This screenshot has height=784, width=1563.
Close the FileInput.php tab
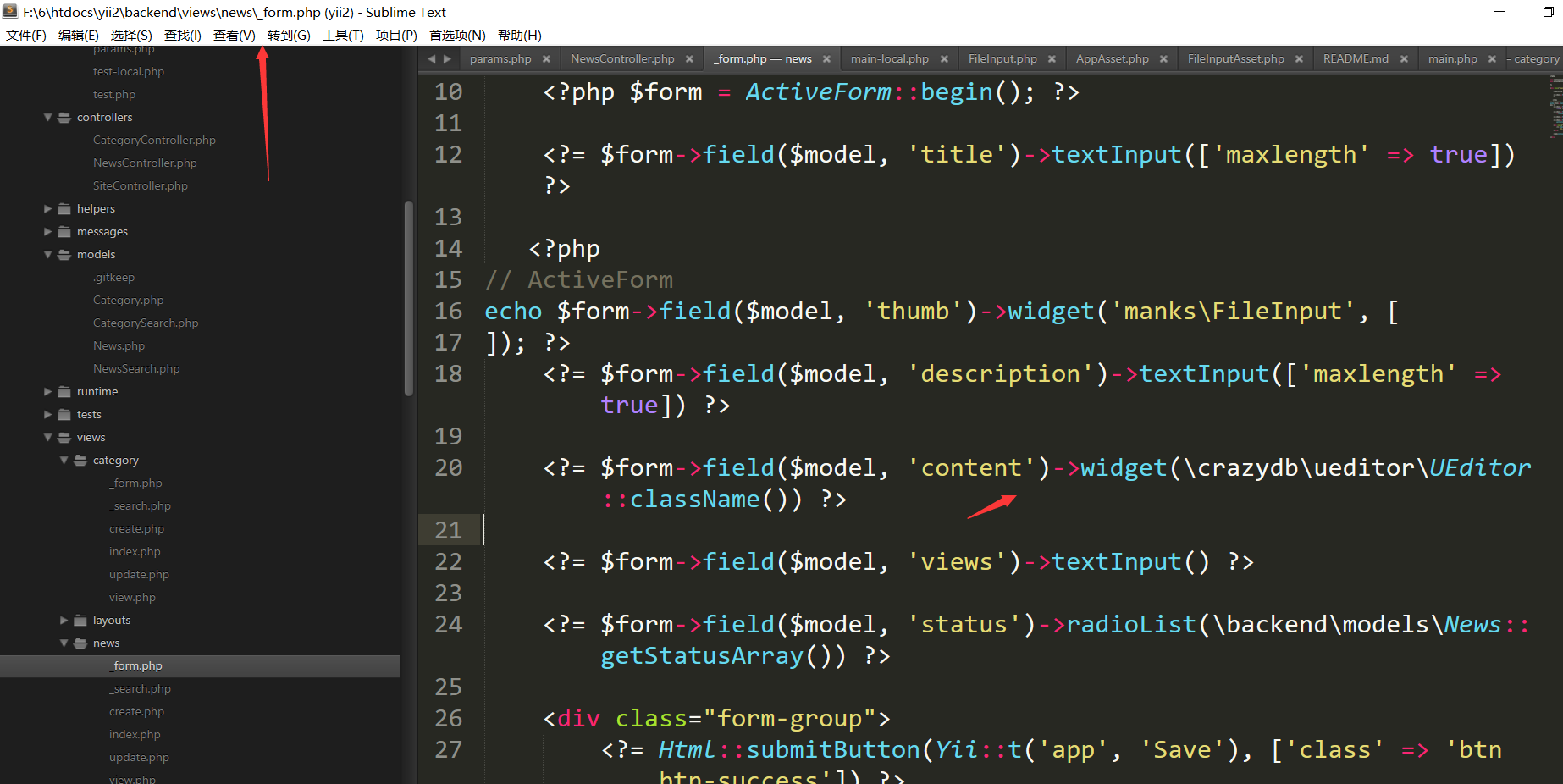[x=1052, y=59]
